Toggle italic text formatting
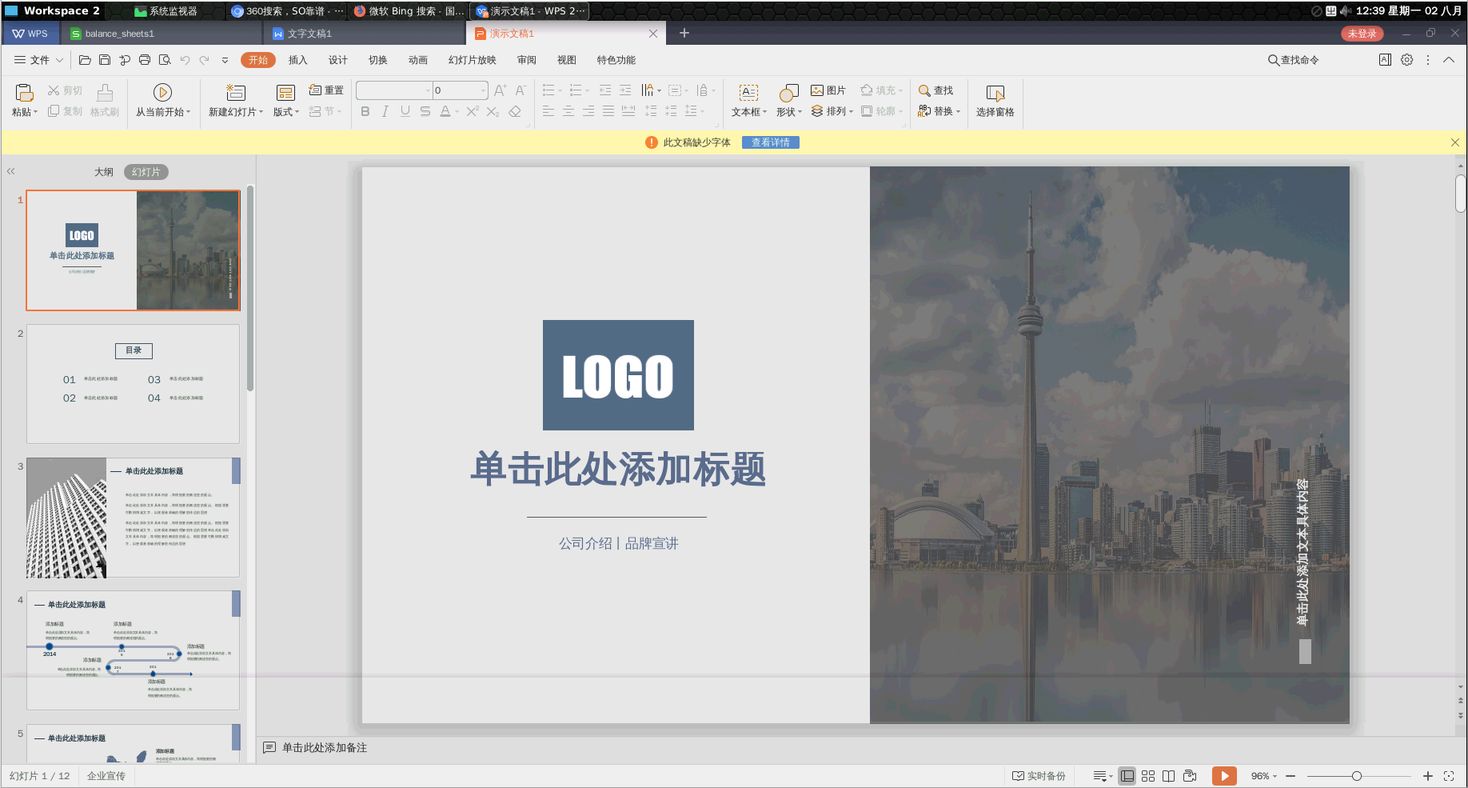1468x788 pixels. 384,111
